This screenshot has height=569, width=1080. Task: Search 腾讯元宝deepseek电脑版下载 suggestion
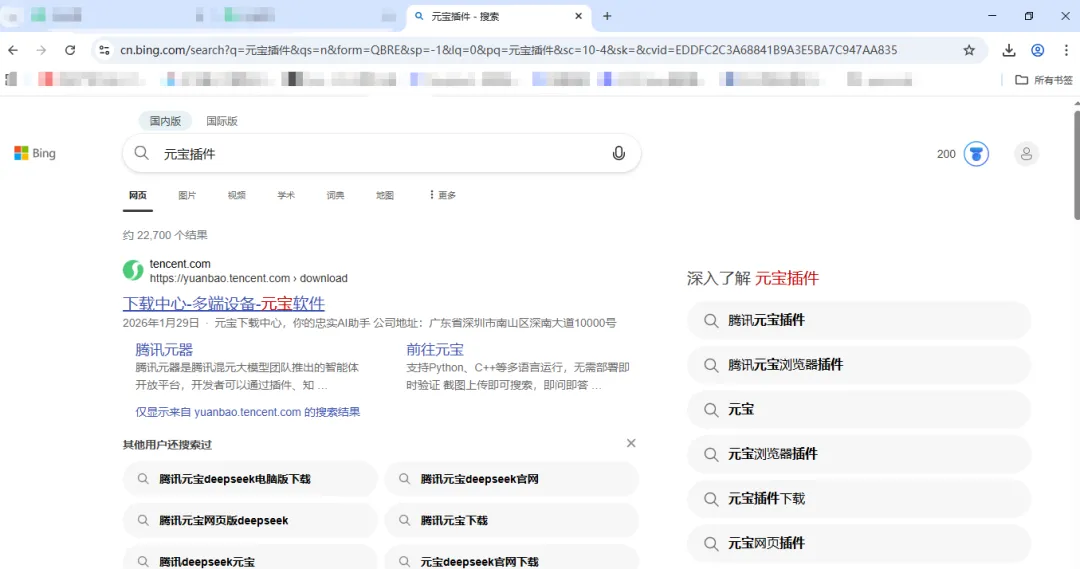pyautogui.click(x=250, y=479)
